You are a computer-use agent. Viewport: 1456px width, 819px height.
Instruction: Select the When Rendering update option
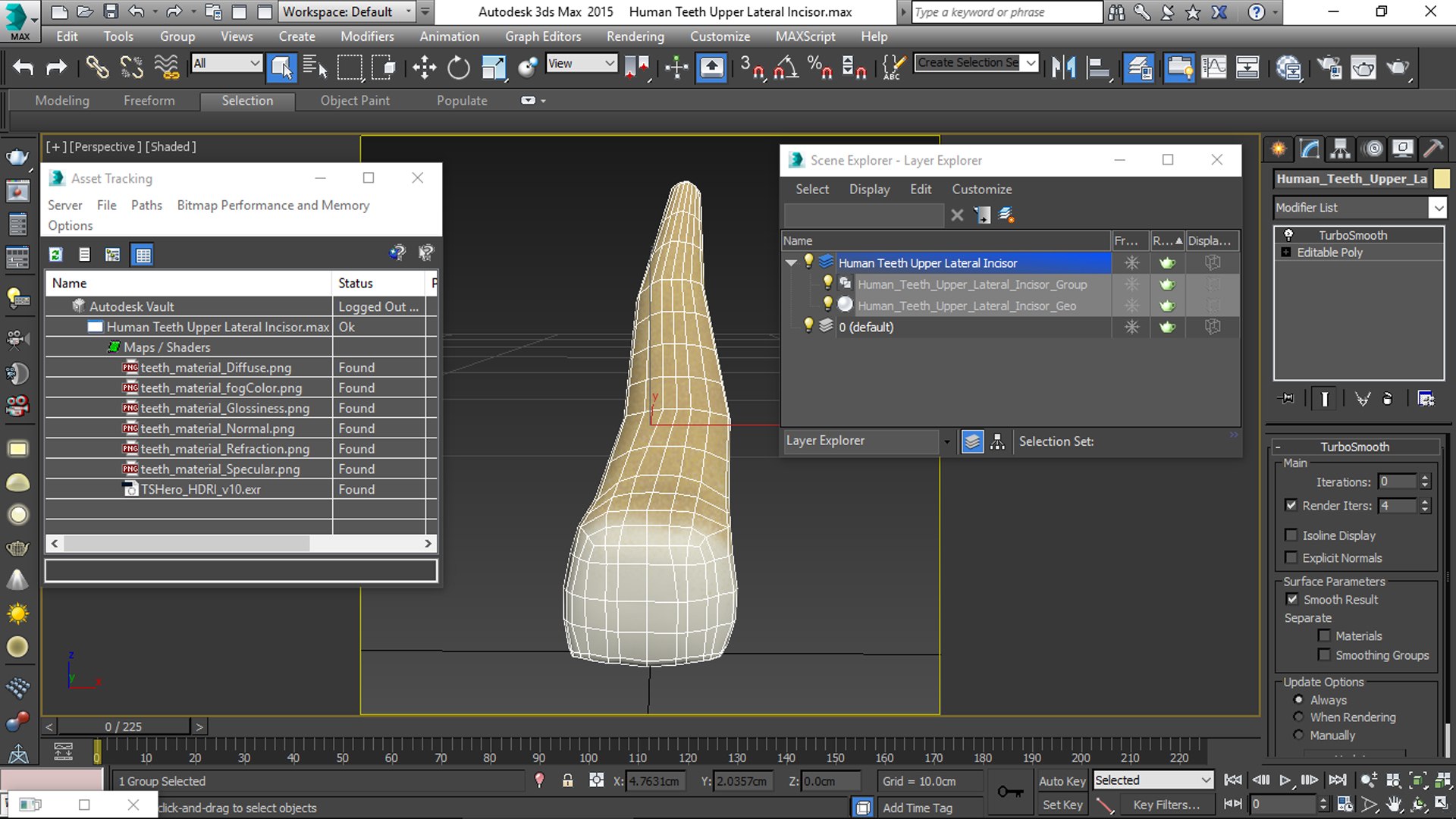pos(1299,717)
